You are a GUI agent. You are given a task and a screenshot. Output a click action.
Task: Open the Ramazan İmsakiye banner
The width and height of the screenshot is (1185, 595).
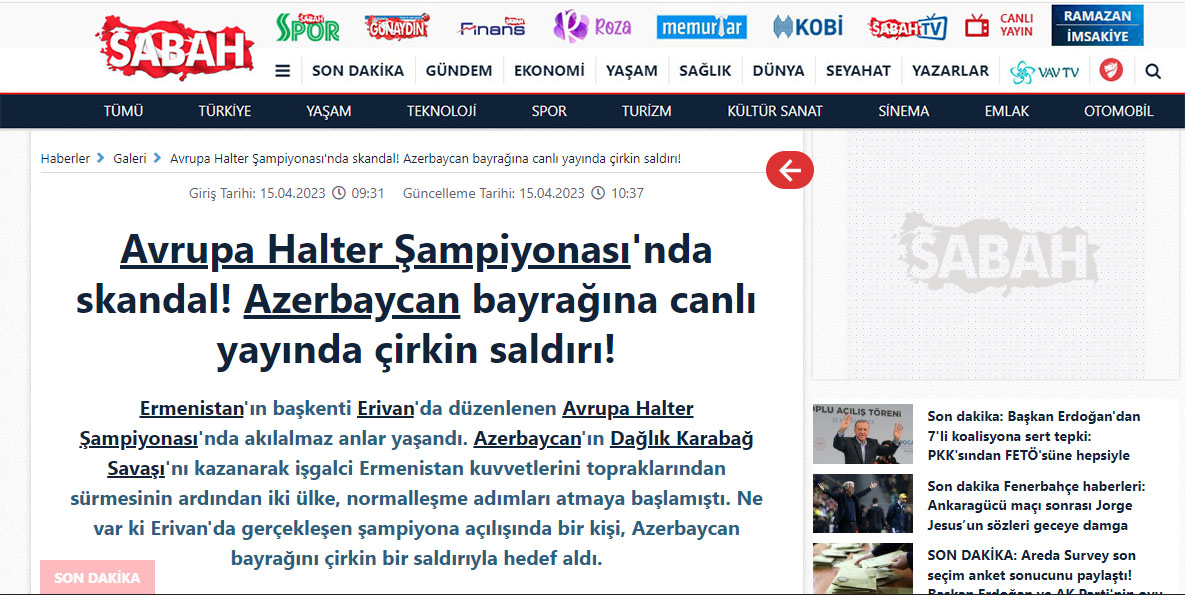pyautogui.click(x=1097, y=27)
